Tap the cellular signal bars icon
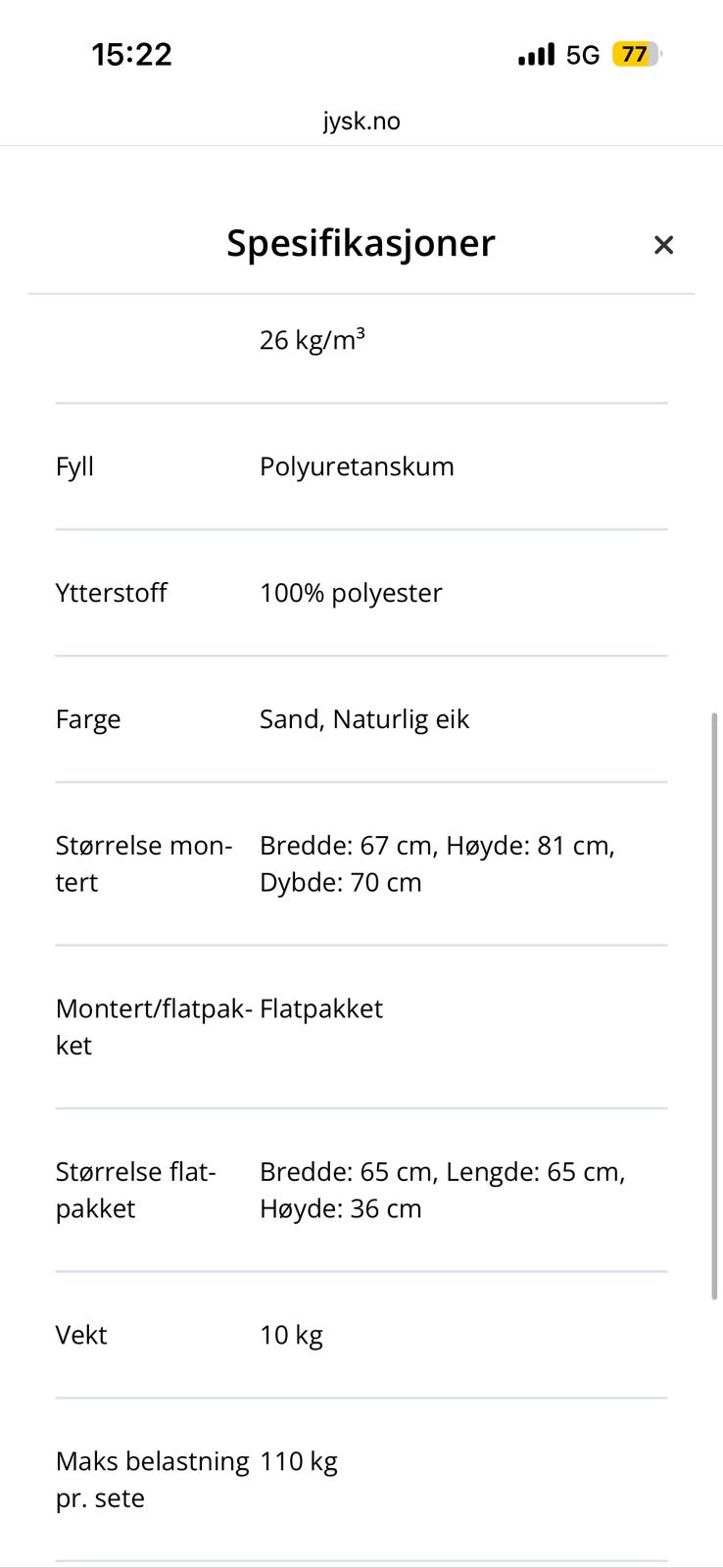This screenshot has height=1568, width=723. coord(536,54)
